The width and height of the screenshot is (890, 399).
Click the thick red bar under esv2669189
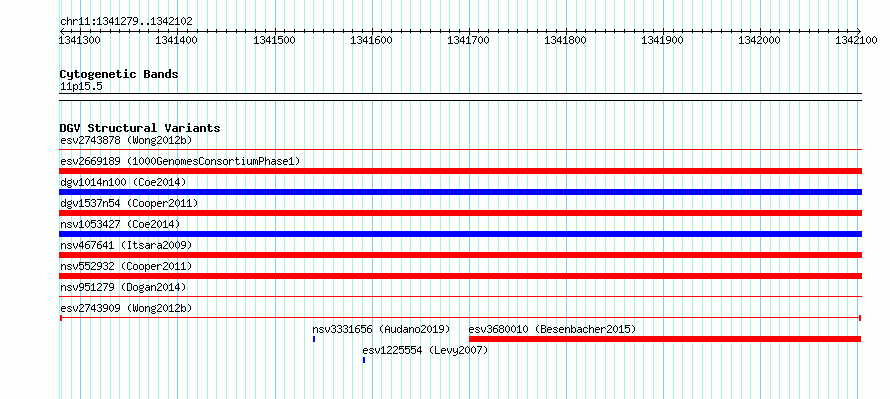(x=460, y=171)
